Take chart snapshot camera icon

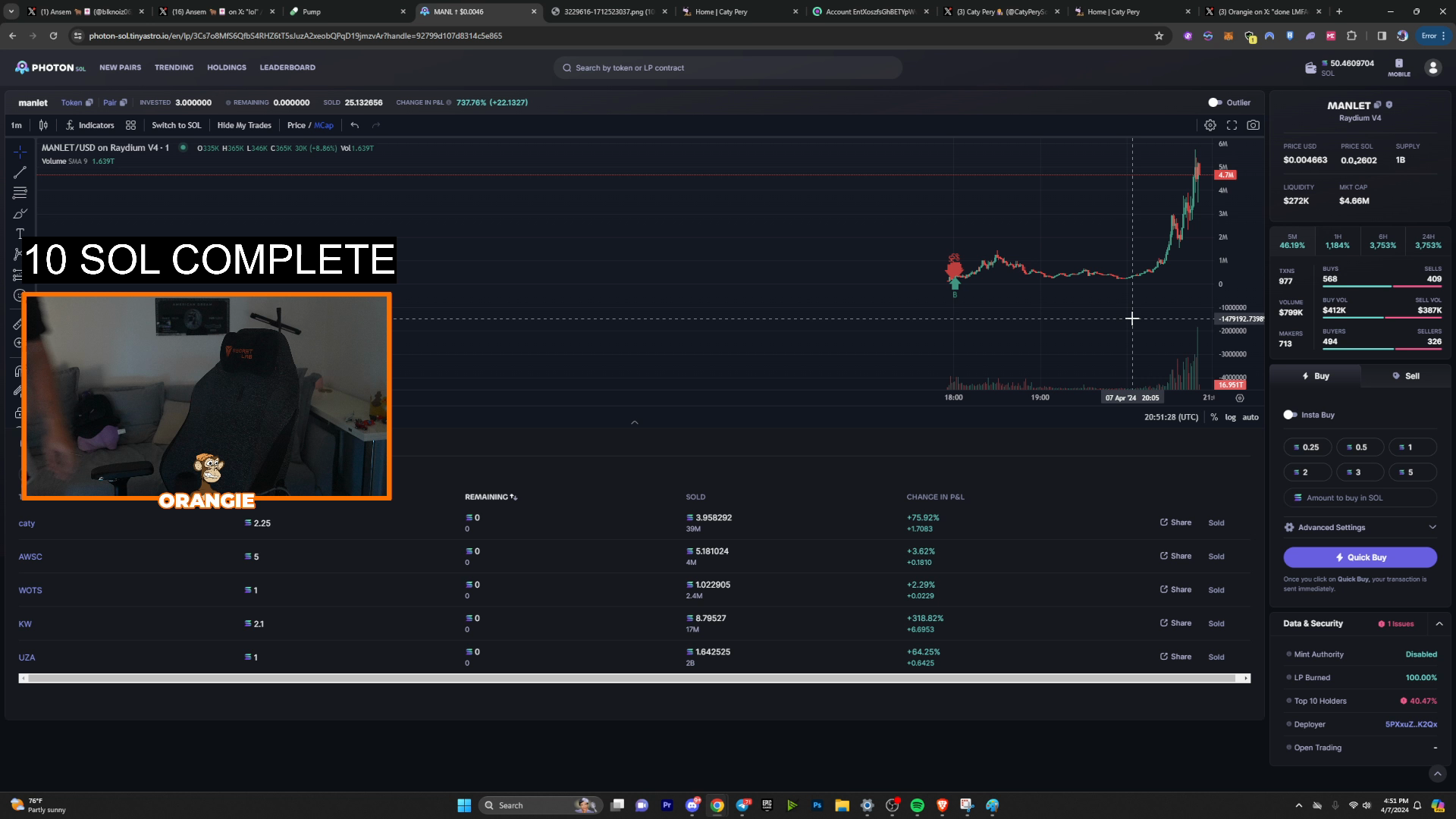(x=1254, y=125)
